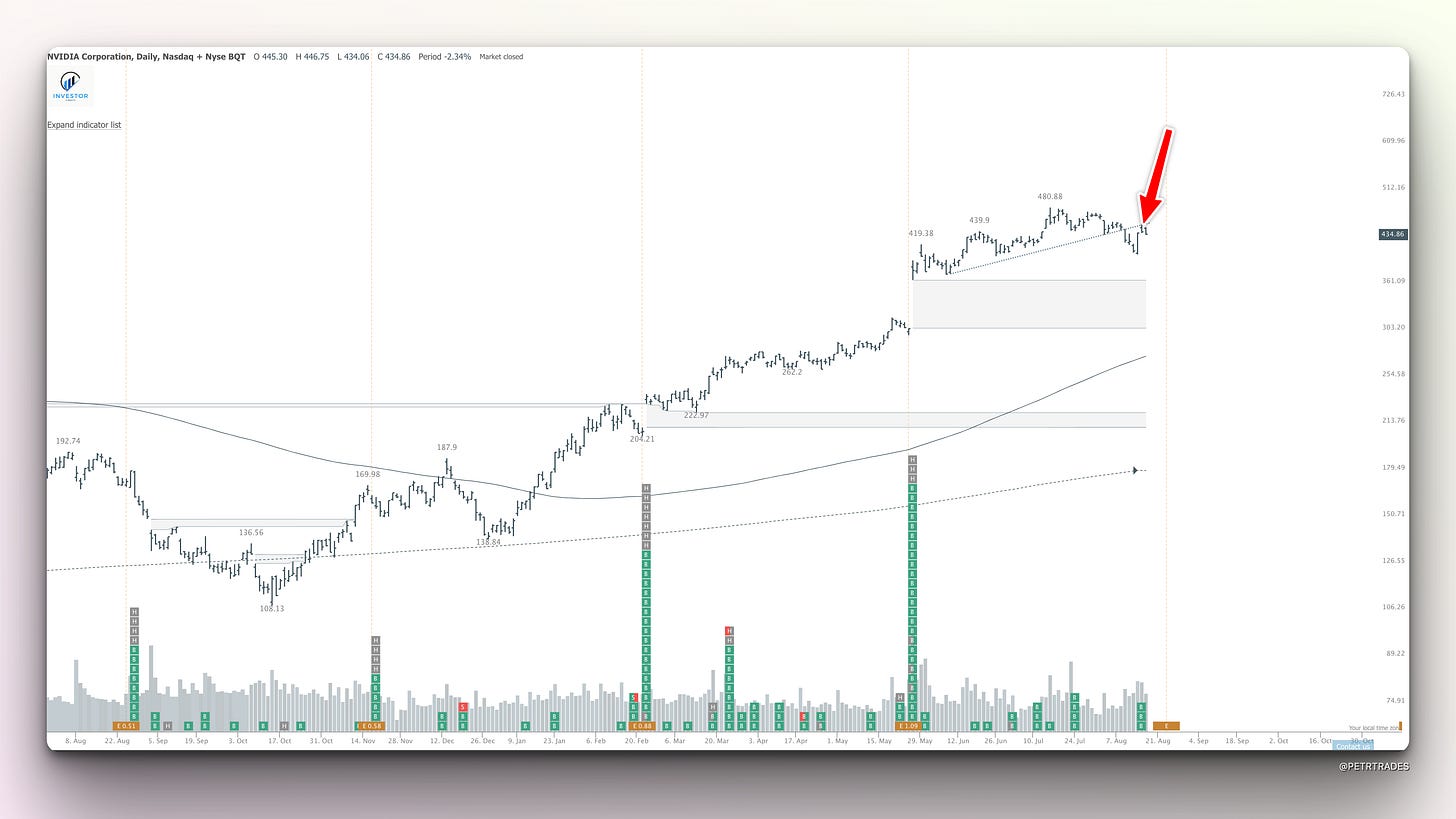Click the 419.38 price label
The width and height of the screenshot is (1456, 819).
click(x=921, y=233)
